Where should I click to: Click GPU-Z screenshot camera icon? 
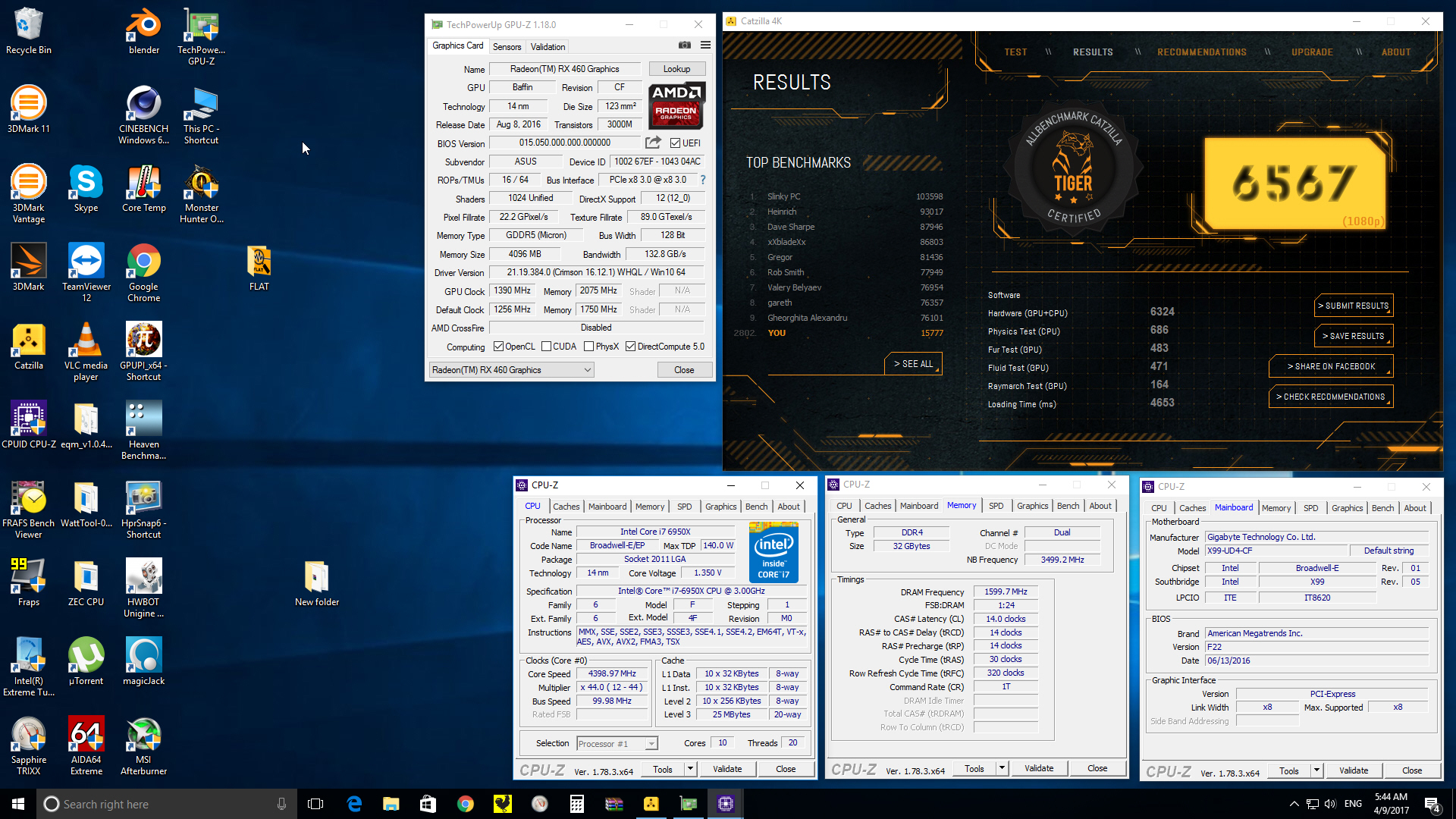pyautogui.click(x=685, y=45)
